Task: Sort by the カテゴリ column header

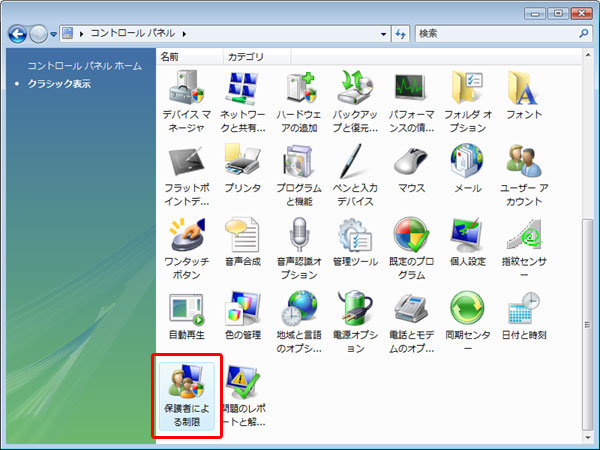Action: pyautogui.click(x=257, y=57)
